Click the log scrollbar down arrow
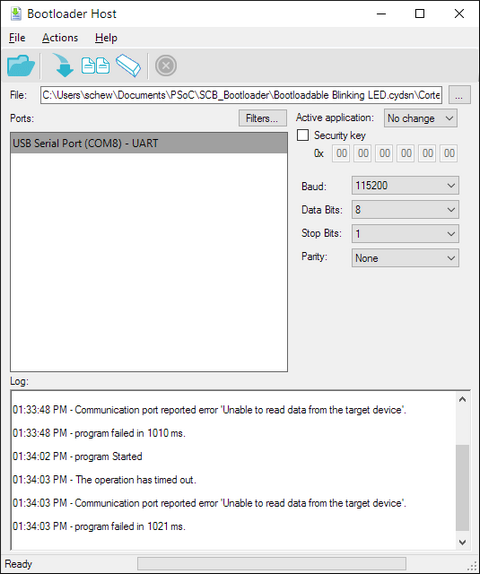This screenshot has height=574, width=480. [462, 542]
